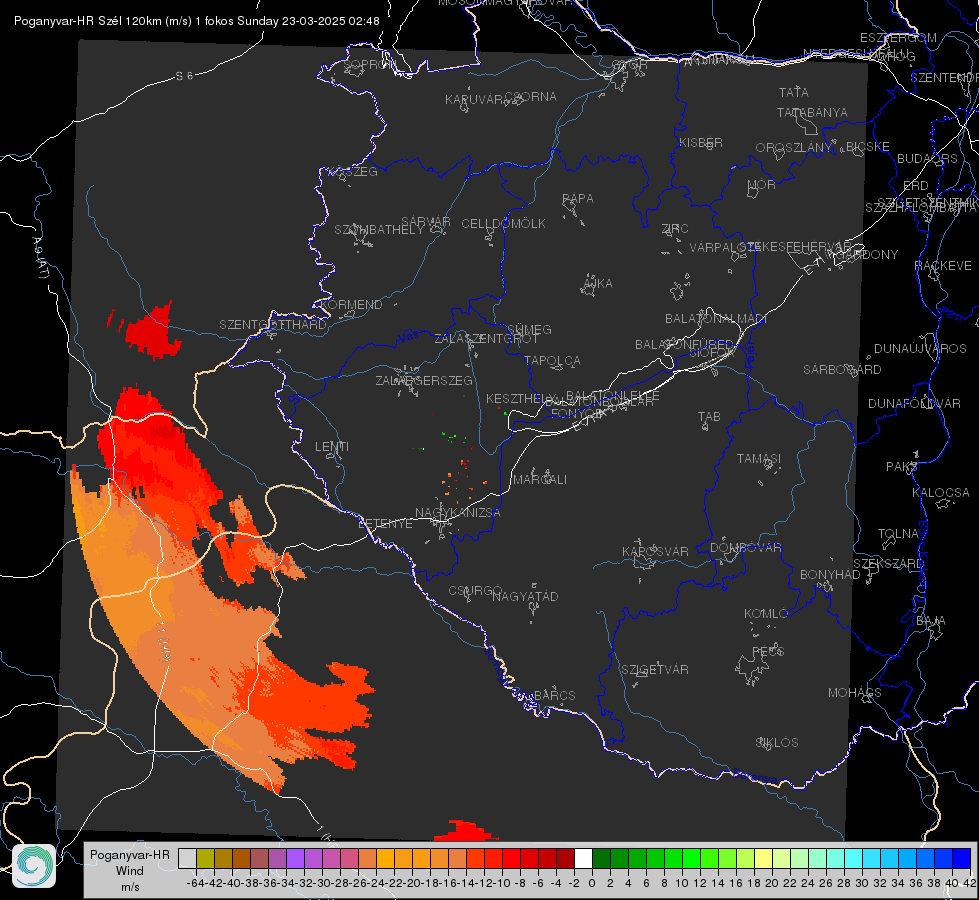
Task: Click the AJKA city label
Action: click(598, 284)
